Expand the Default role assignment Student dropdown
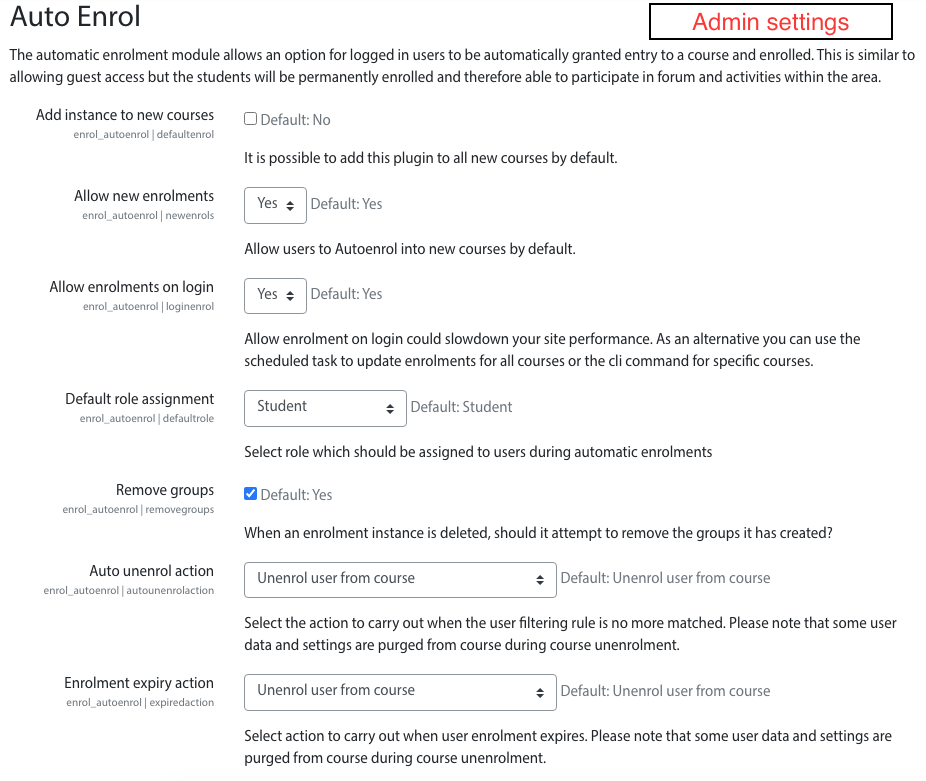The image size is (926, 781). coord(325,408)
